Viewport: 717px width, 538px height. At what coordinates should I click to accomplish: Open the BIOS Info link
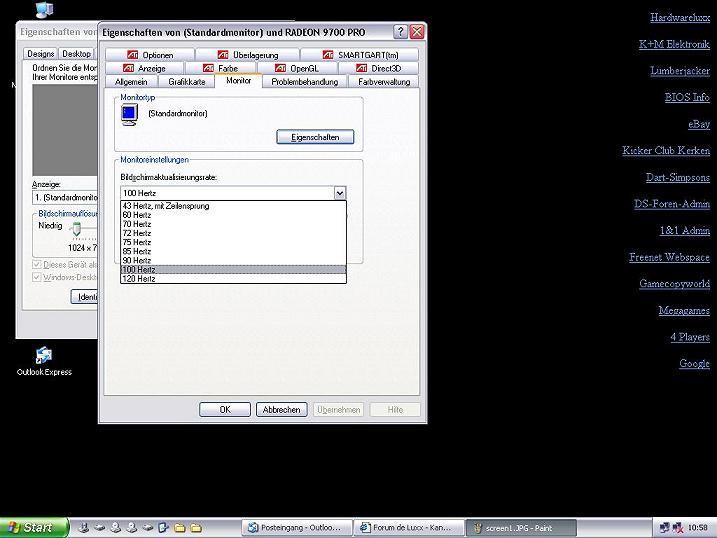click(687, 97)
